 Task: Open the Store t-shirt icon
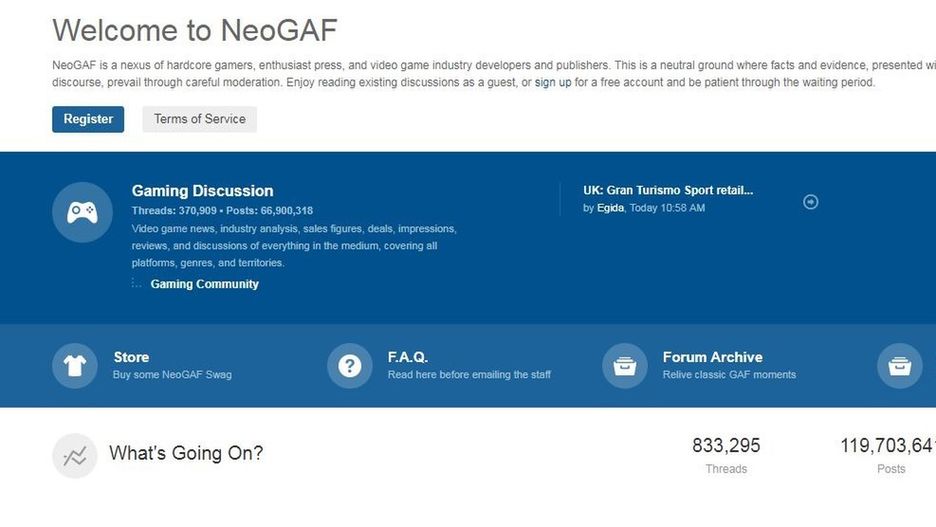[x=75, y=366]
